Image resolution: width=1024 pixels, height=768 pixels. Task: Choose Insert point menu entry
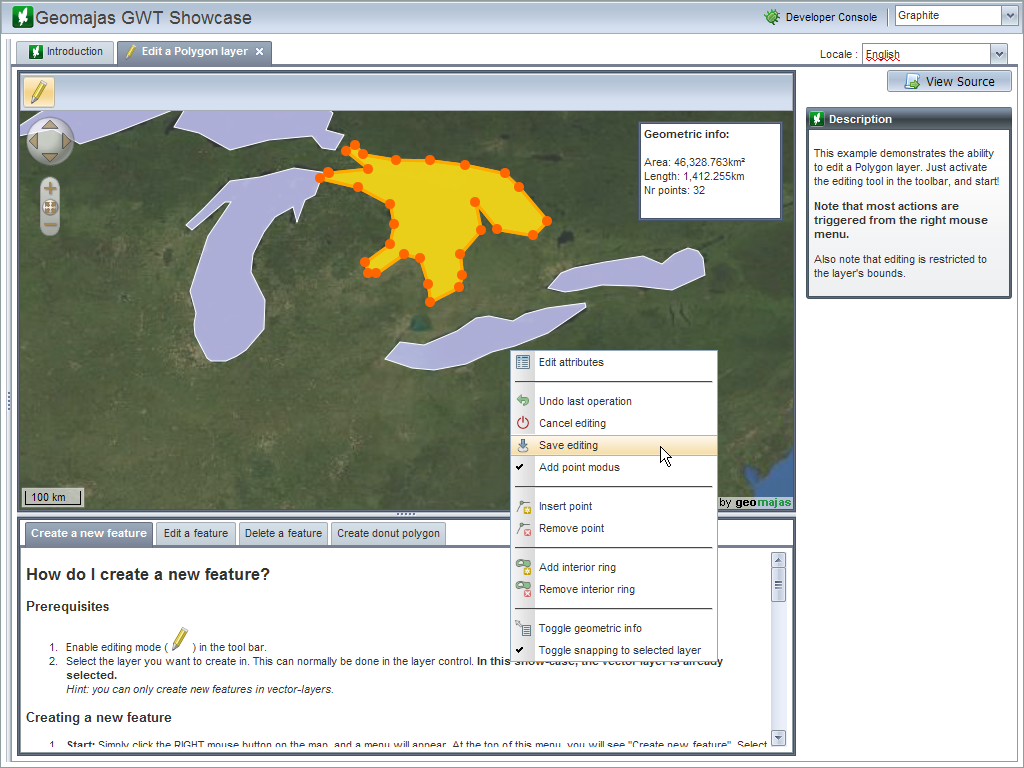click(565, 506)
